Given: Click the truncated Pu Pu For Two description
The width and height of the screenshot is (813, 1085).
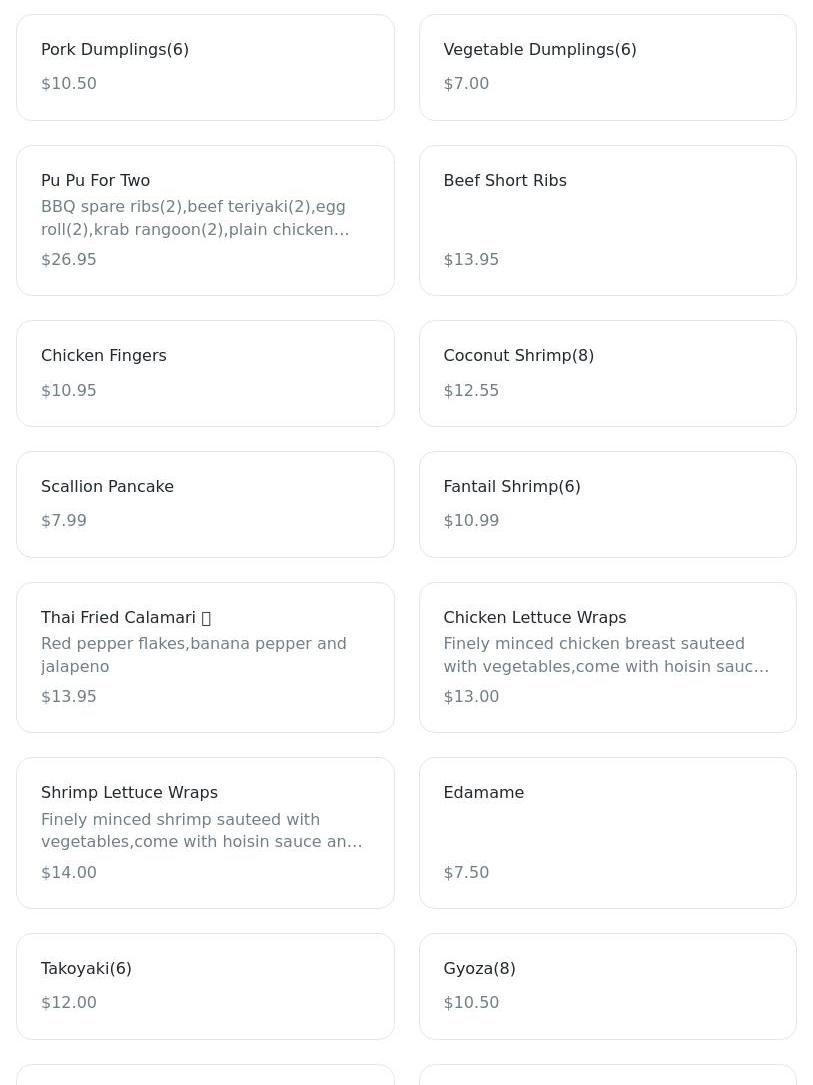Looking at the screenshot, I should point(195,218).
